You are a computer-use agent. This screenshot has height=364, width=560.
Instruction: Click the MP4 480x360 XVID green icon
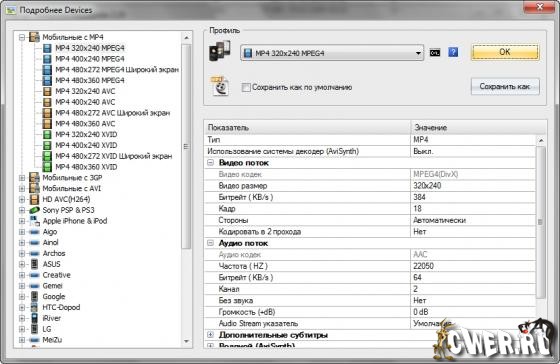[x=47, y=167]
